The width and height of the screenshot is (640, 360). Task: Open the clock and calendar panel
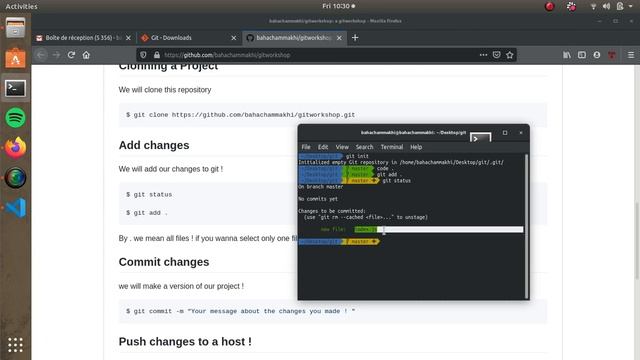pyautogui.click(x=338, y=6)
